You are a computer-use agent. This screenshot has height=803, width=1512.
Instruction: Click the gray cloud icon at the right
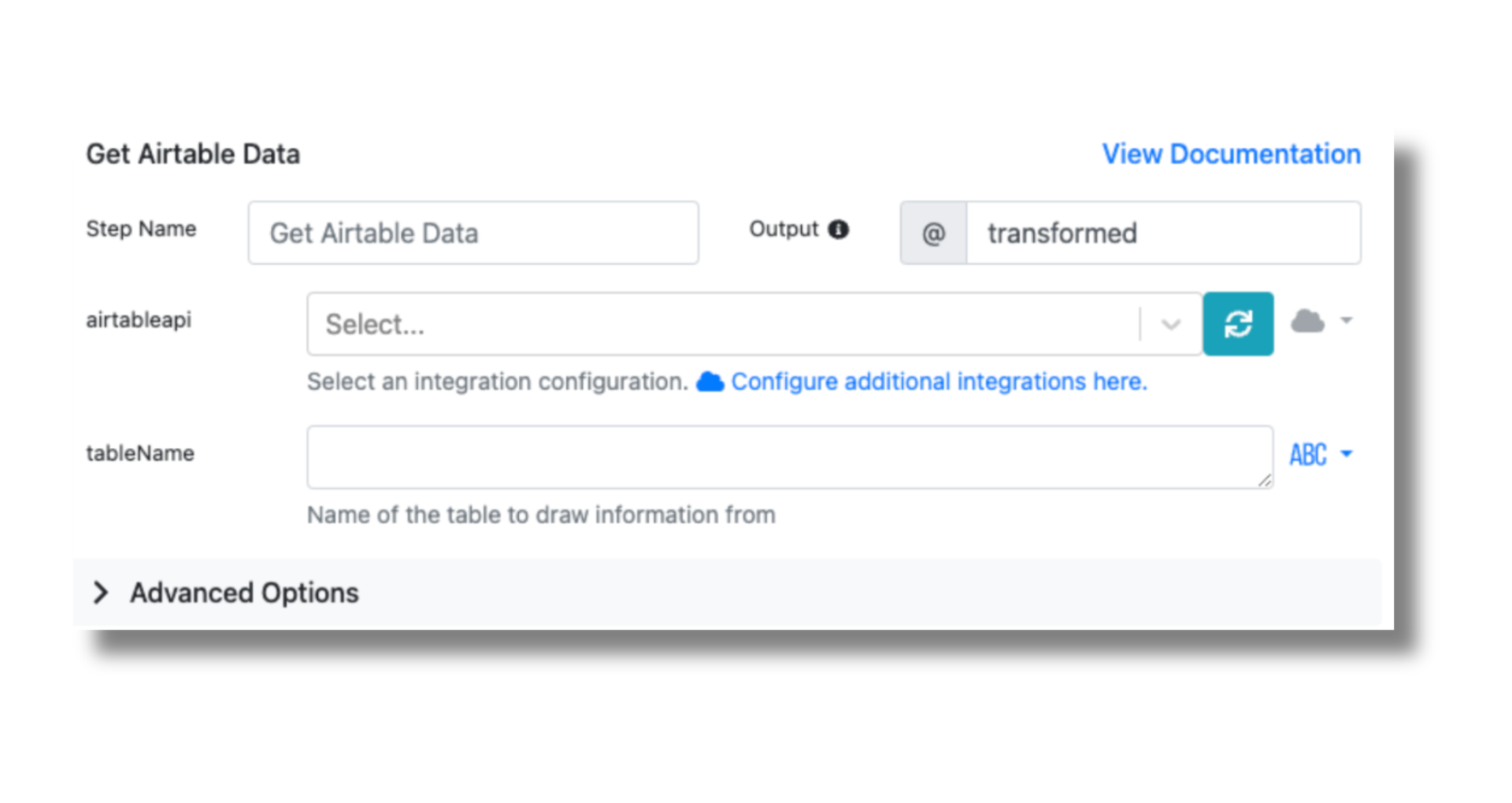1308,321
